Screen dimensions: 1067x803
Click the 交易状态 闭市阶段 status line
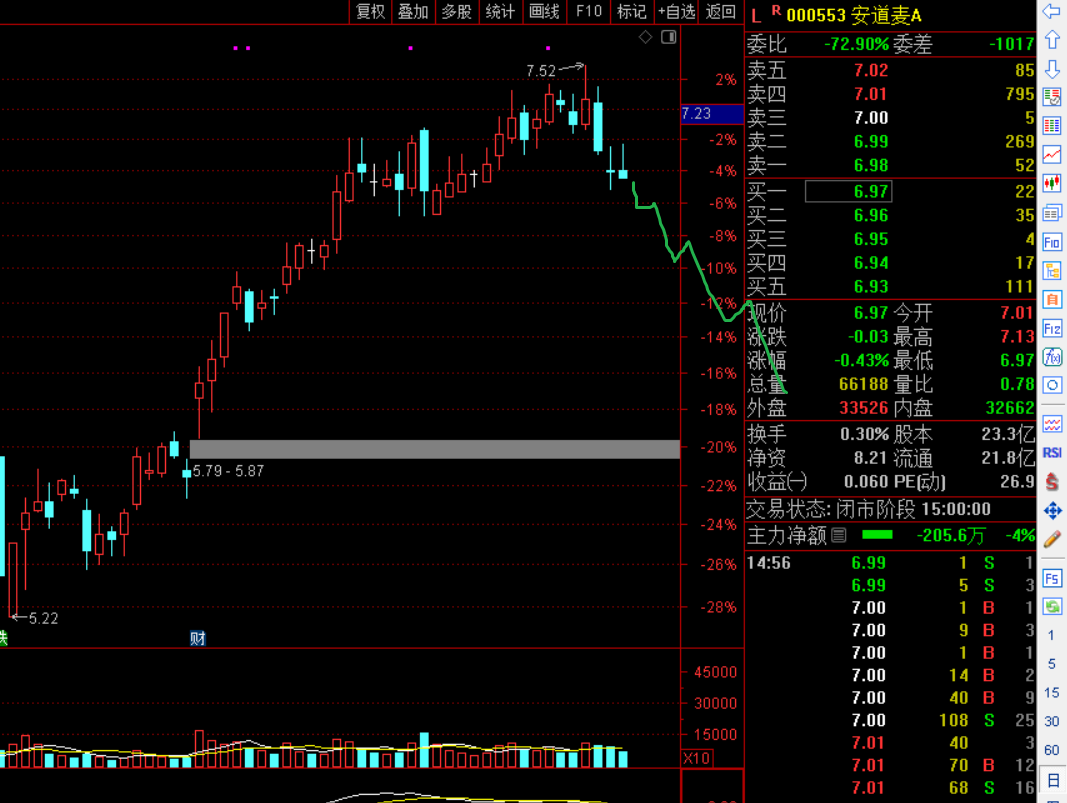(868, 509)
